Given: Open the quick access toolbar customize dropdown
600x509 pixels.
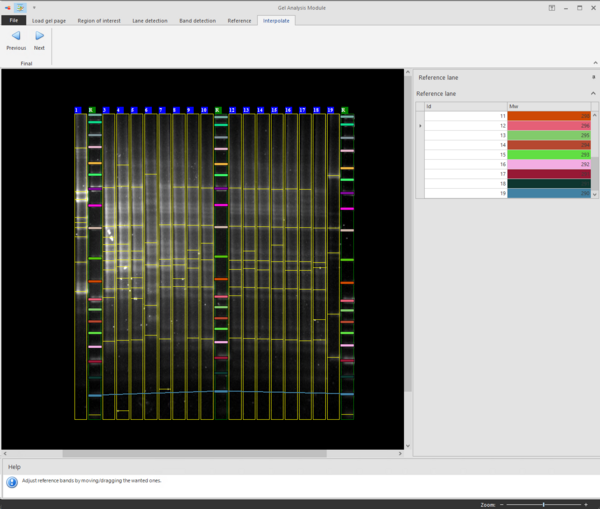Looking at the screenshot, I should (33, 6).
